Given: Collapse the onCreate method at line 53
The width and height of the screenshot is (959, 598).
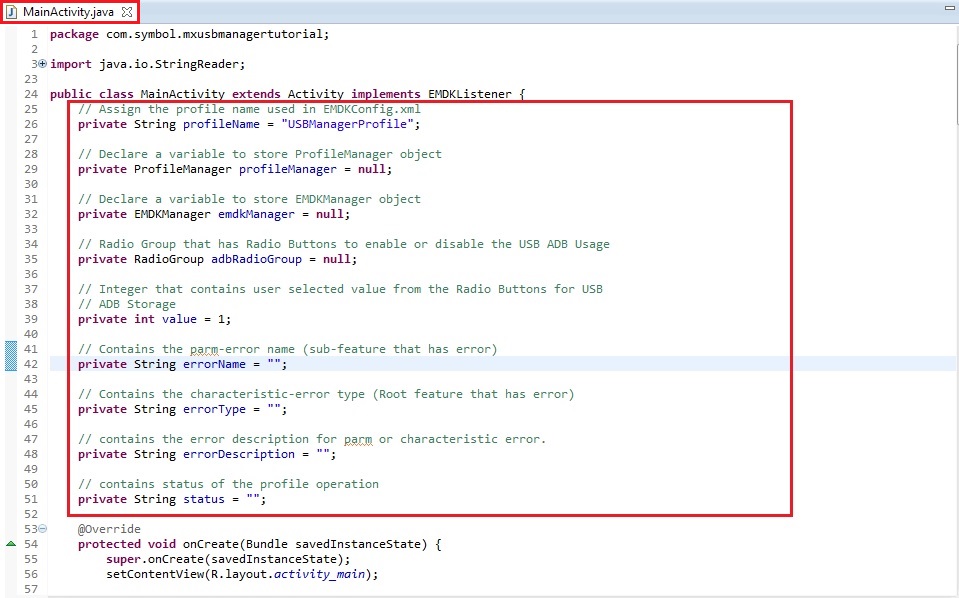Looking at the screenshot, I should [42, 529].
